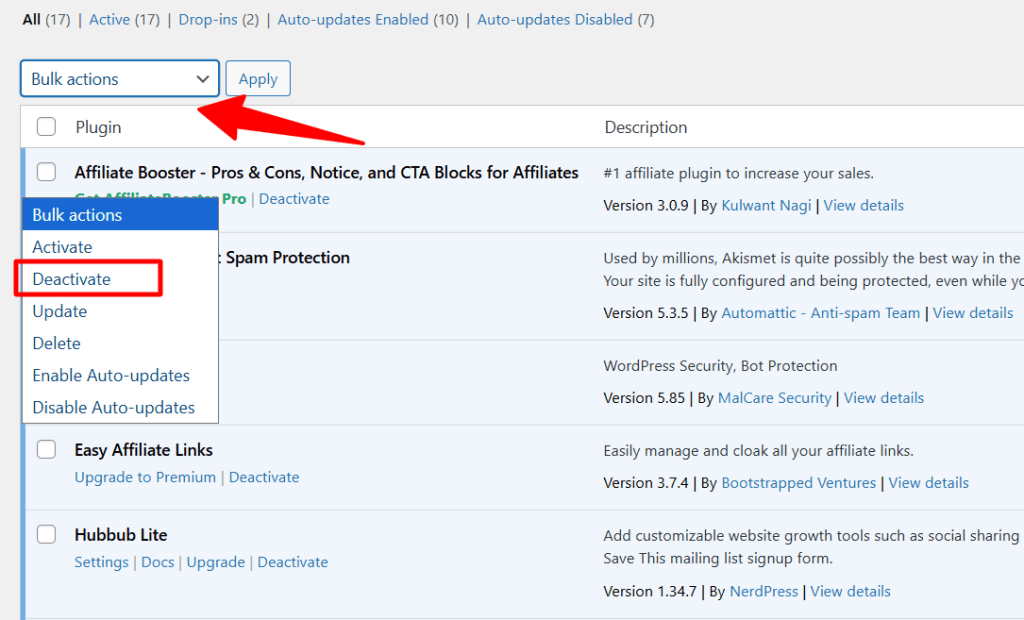Open Hubbub Lite Settings
This screenshot has width=1024, height=620.
point(101,562)
